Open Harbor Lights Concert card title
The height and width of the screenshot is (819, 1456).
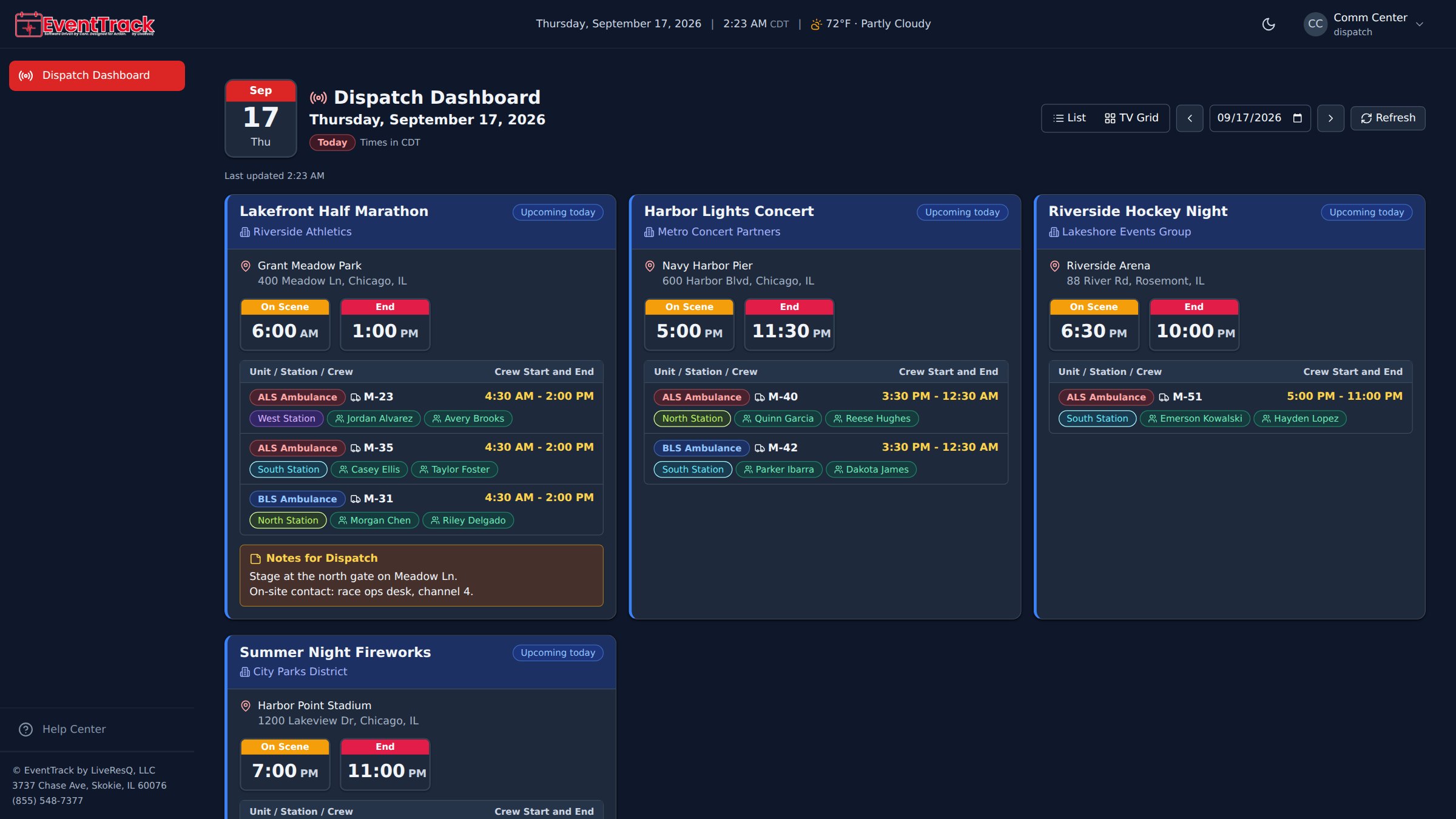[729, 211]
